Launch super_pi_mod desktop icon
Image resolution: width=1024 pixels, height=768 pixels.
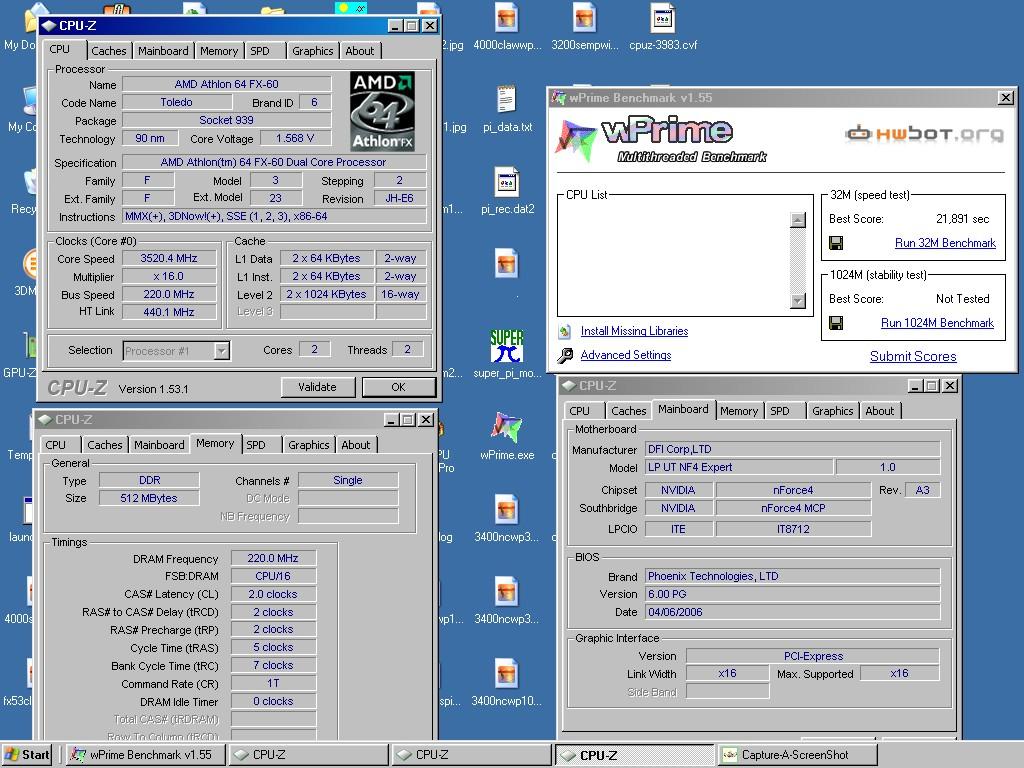(506, 346)
